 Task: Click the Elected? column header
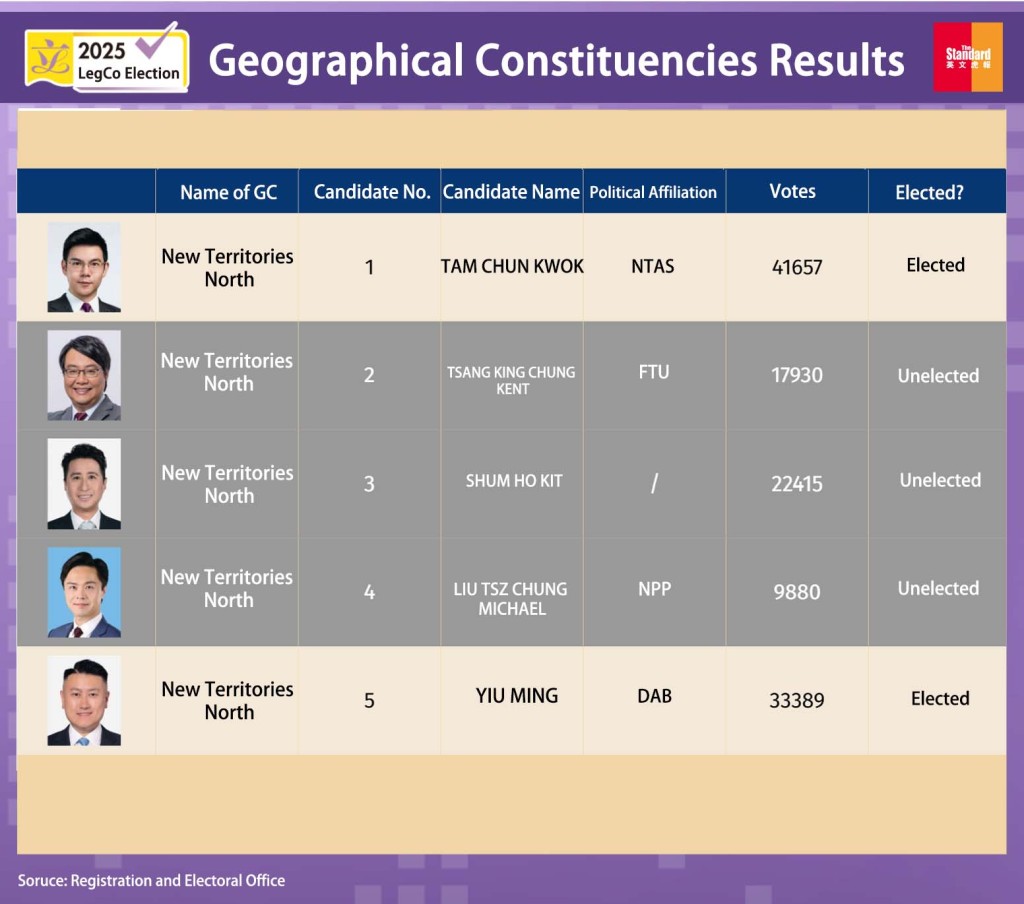929,192
